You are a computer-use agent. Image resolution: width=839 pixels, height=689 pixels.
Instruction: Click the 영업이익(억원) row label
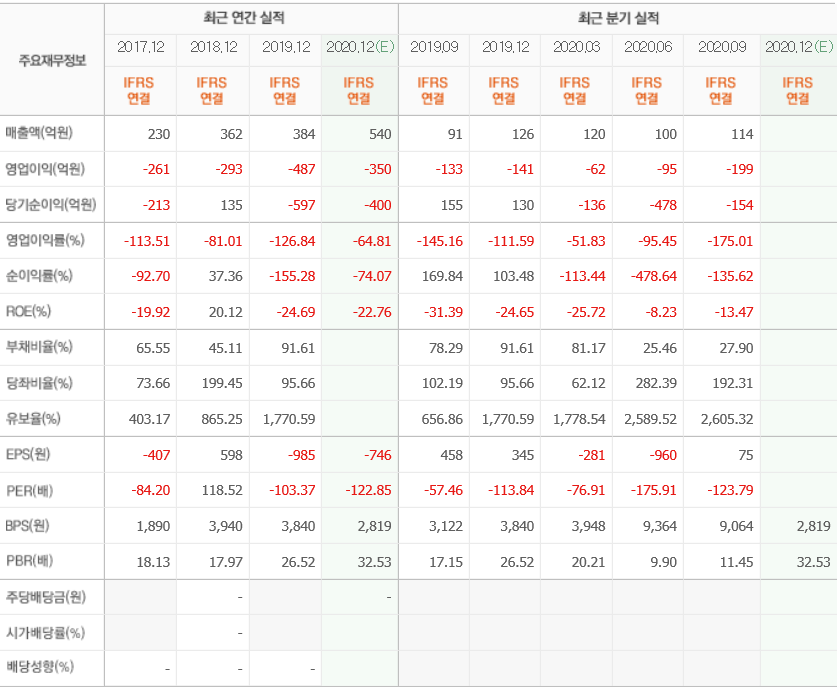pos(45,169)
